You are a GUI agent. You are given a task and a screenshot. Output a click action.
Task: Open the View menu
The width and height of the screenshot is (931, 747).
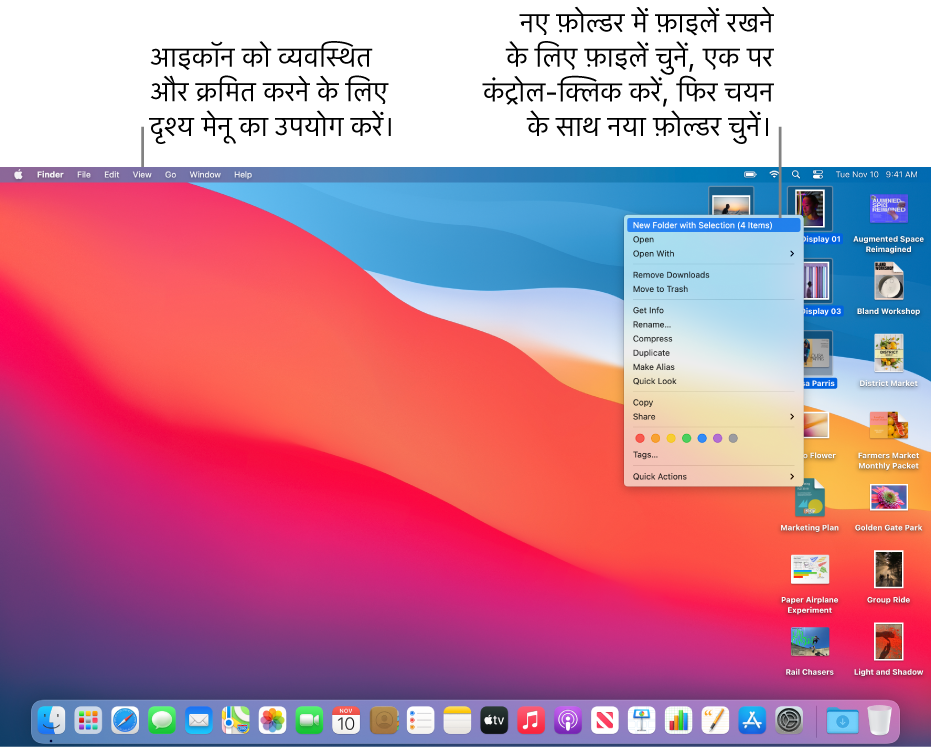point(142,175)
